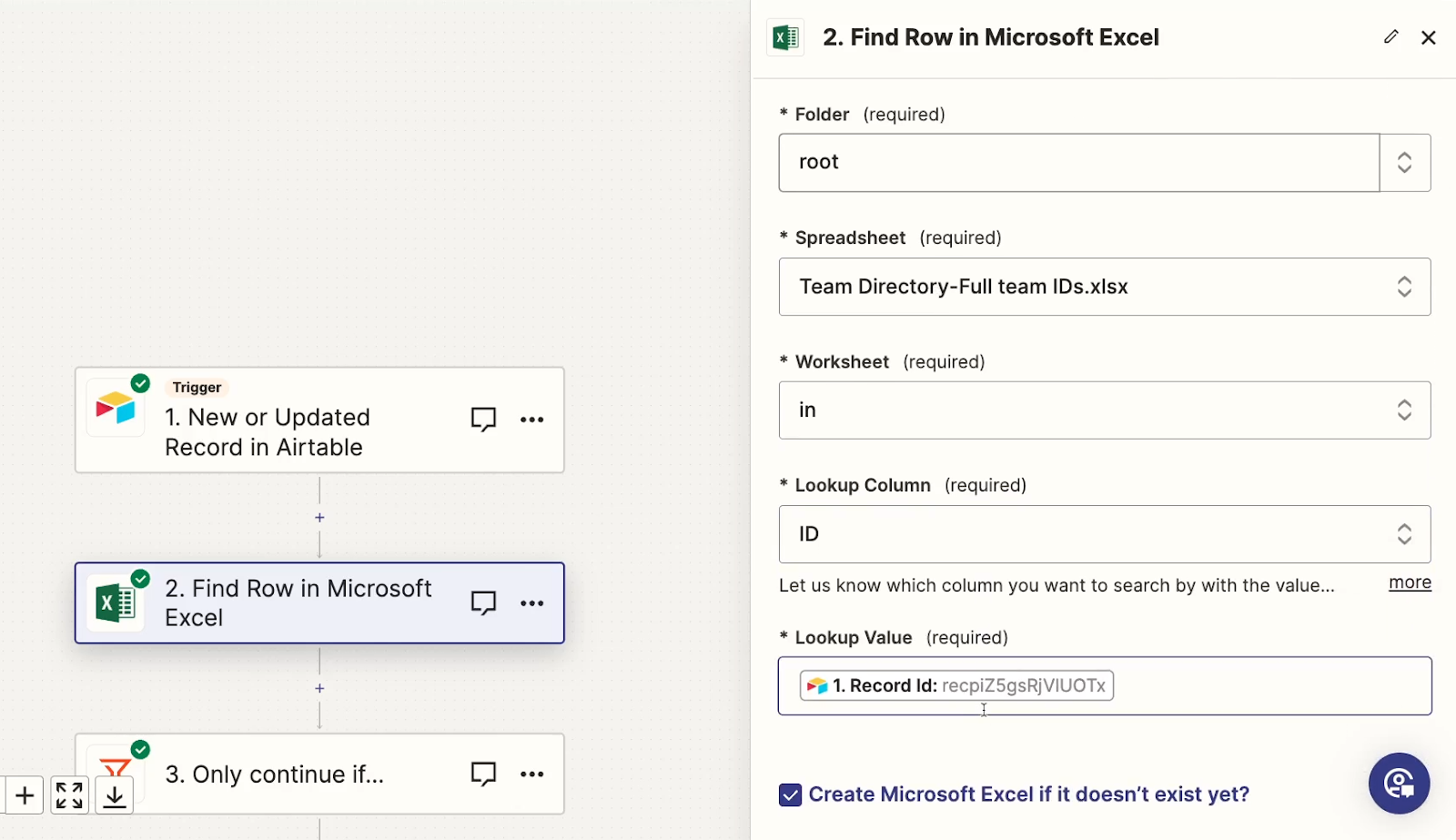The width and height of the screenshot is (1456, 840).
Task: Click the filter icon on step 3
Action: [116, 770]
